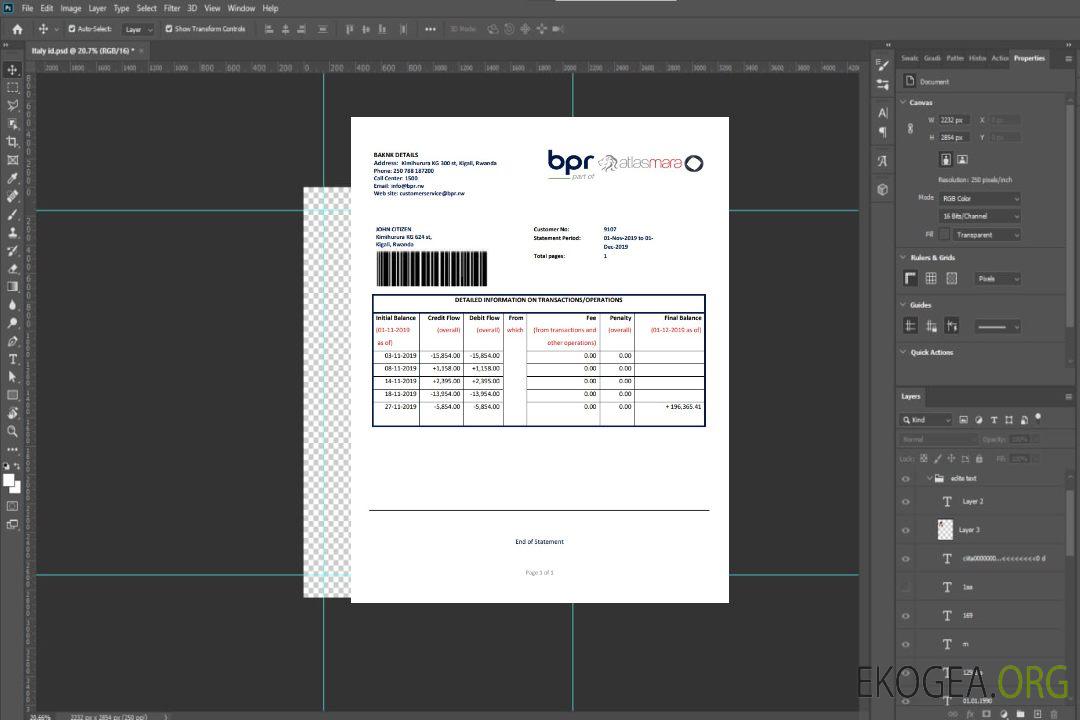Select the Brush tool
Viewport: 1080px width, 720px height.
pyautogui.click(x=12, y=214)
